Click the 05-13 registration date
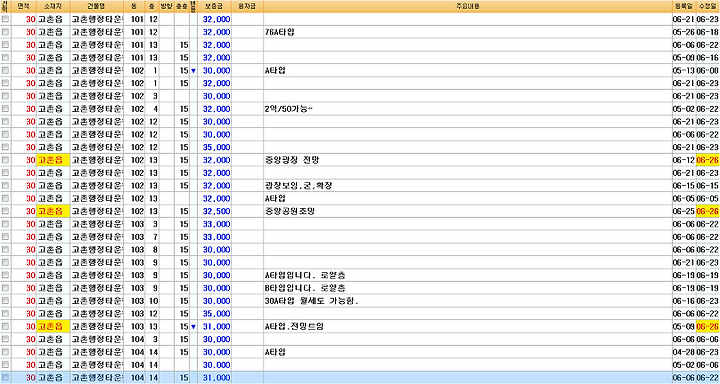720x384 pixels. click(683, 71)
